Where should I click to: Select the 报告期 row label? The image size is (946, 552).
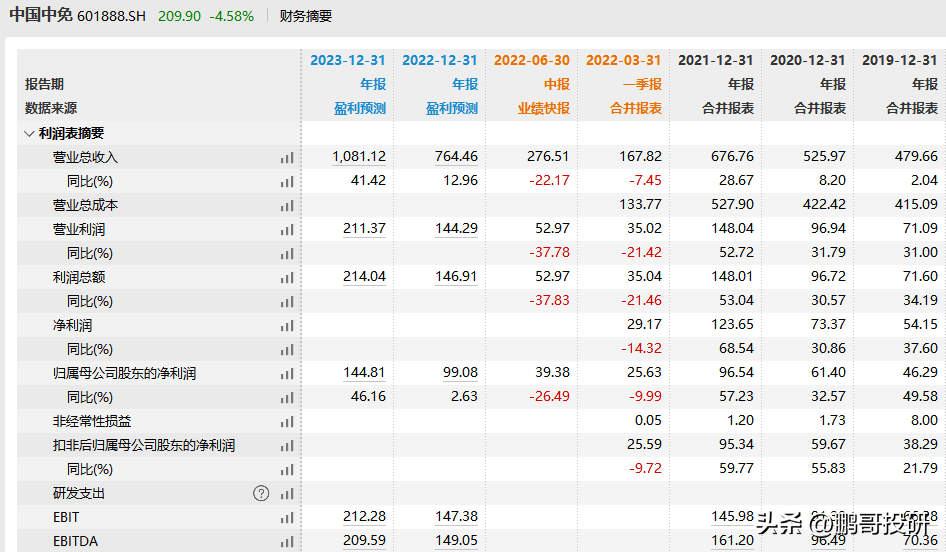[x=44, y=84]
